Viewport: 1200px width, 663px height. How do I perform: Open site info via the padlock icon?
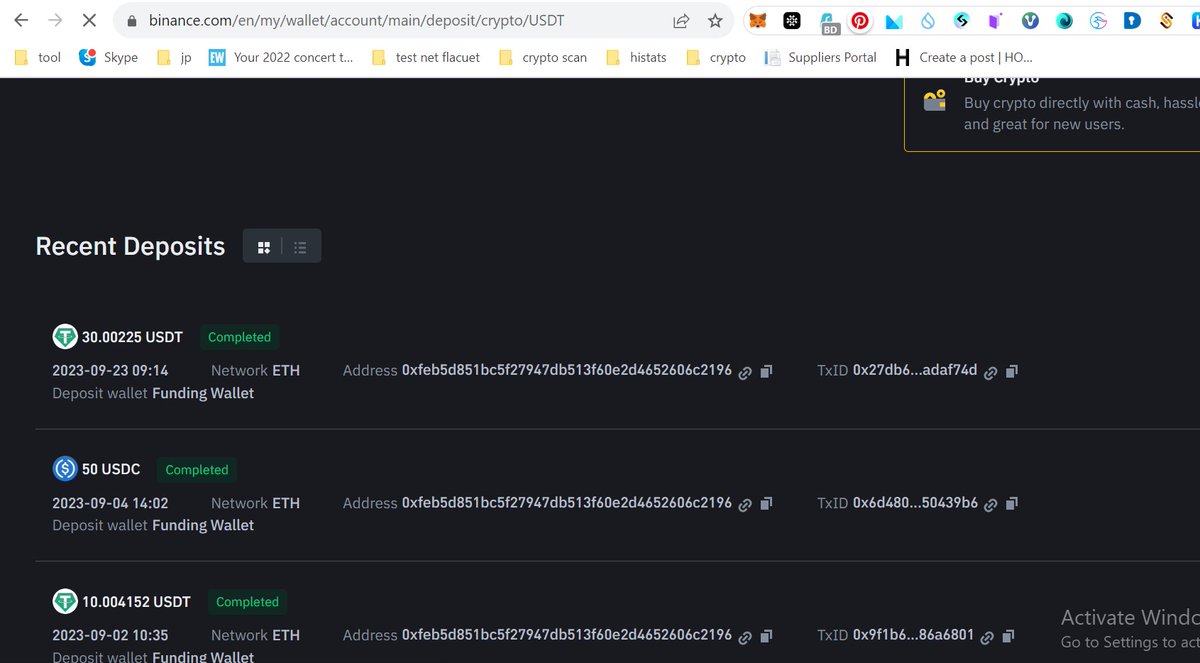(x=130, y=21)
